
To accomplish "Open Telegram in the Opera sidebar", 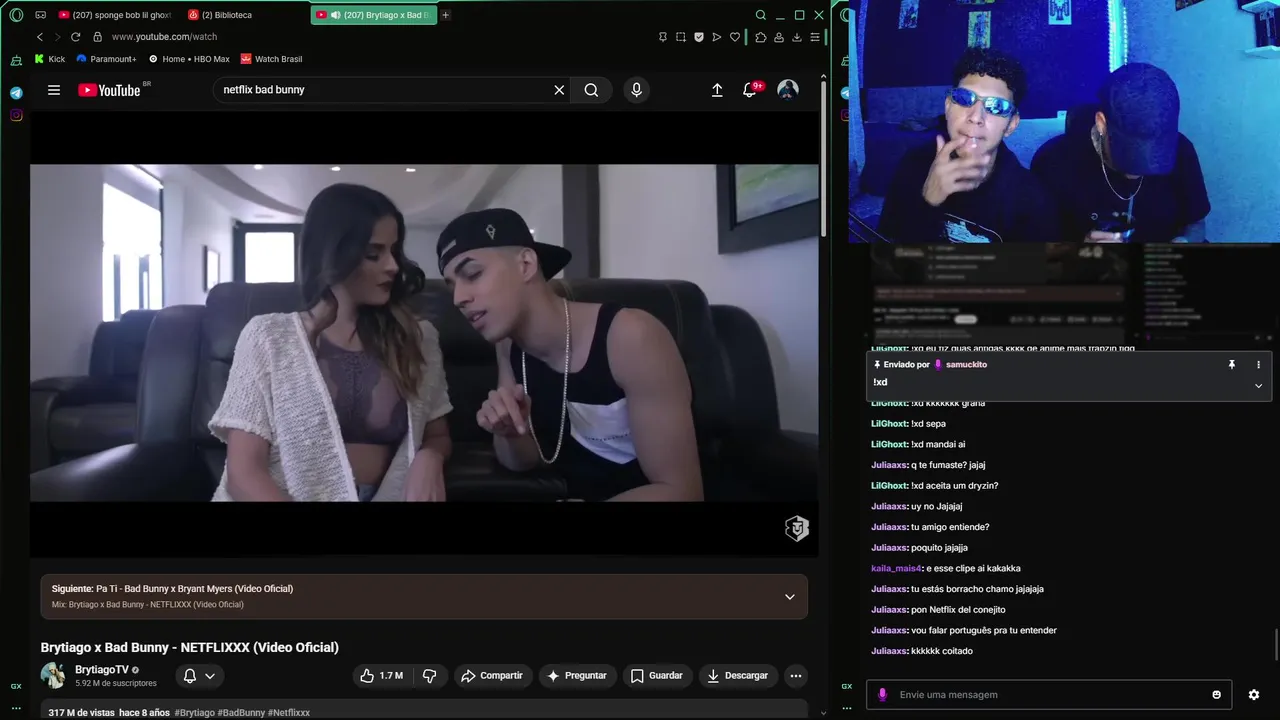I will point(16,93).
